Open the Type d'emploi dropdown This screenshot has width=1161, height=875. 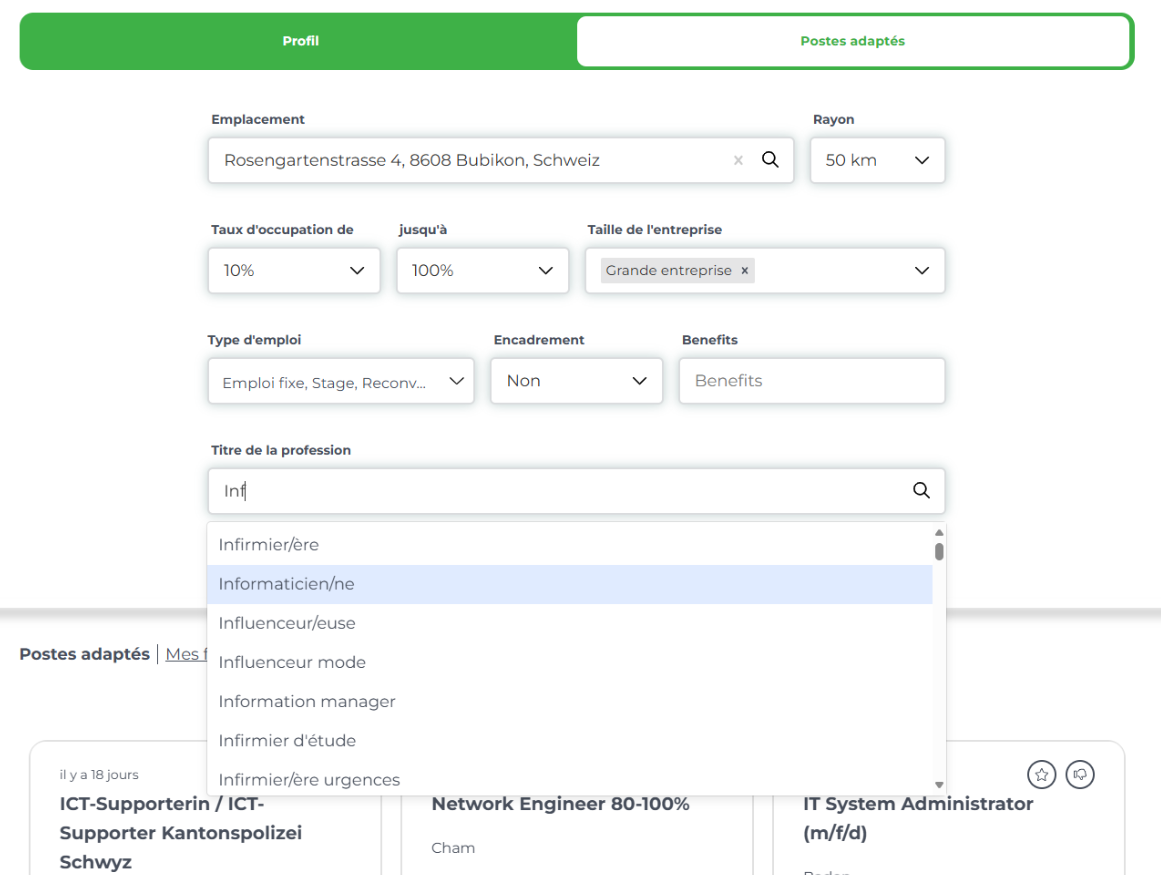coord(341,382)
